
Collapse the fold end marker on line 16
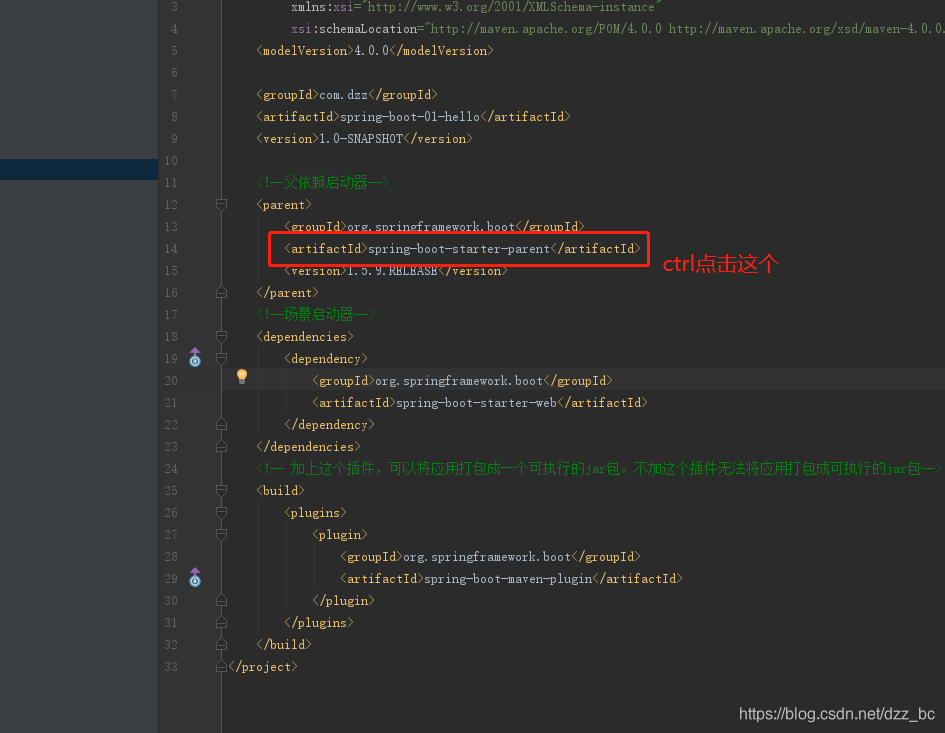221,292
